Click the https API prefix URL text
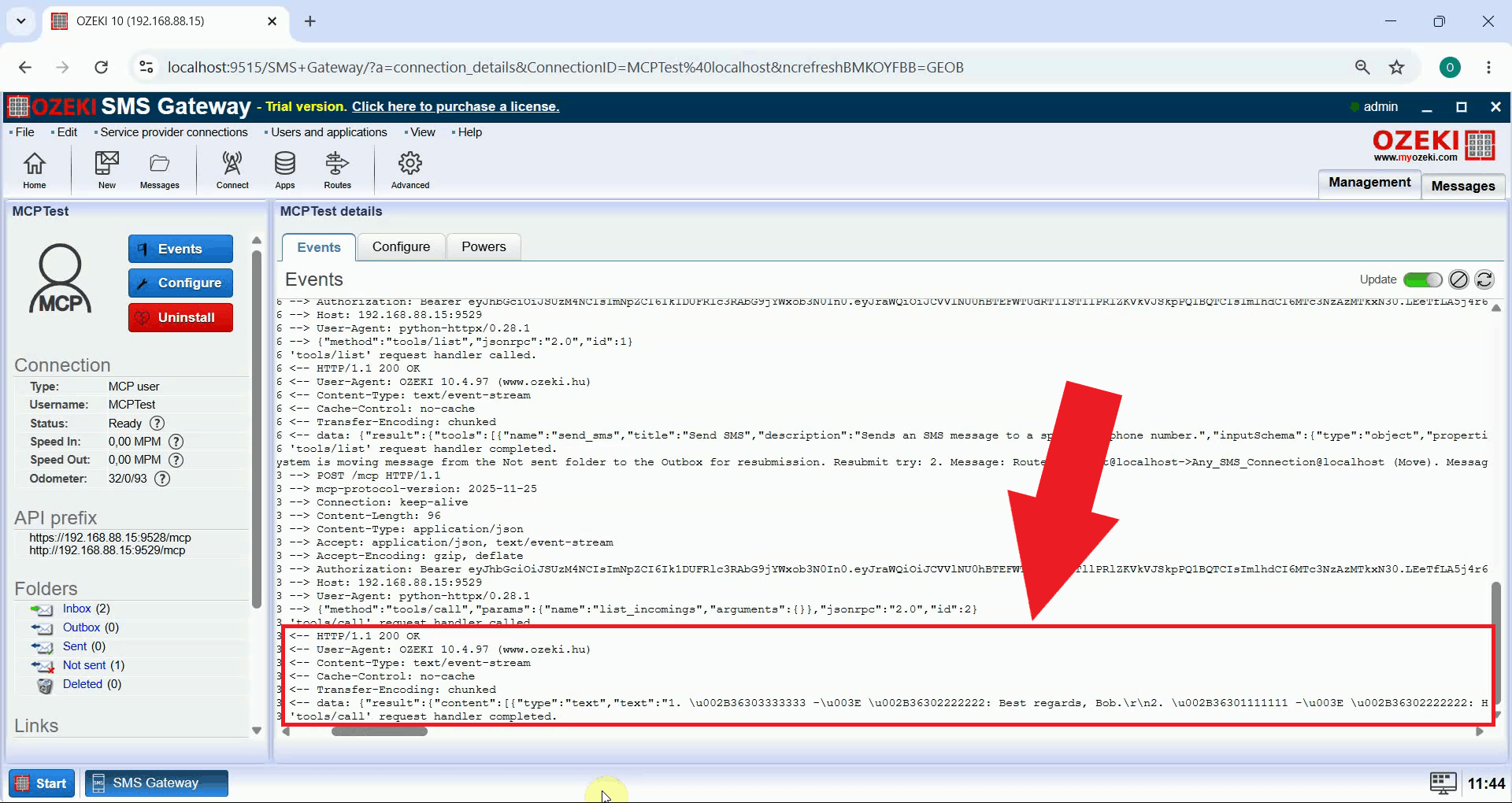1512x803 pixels. 110,538
